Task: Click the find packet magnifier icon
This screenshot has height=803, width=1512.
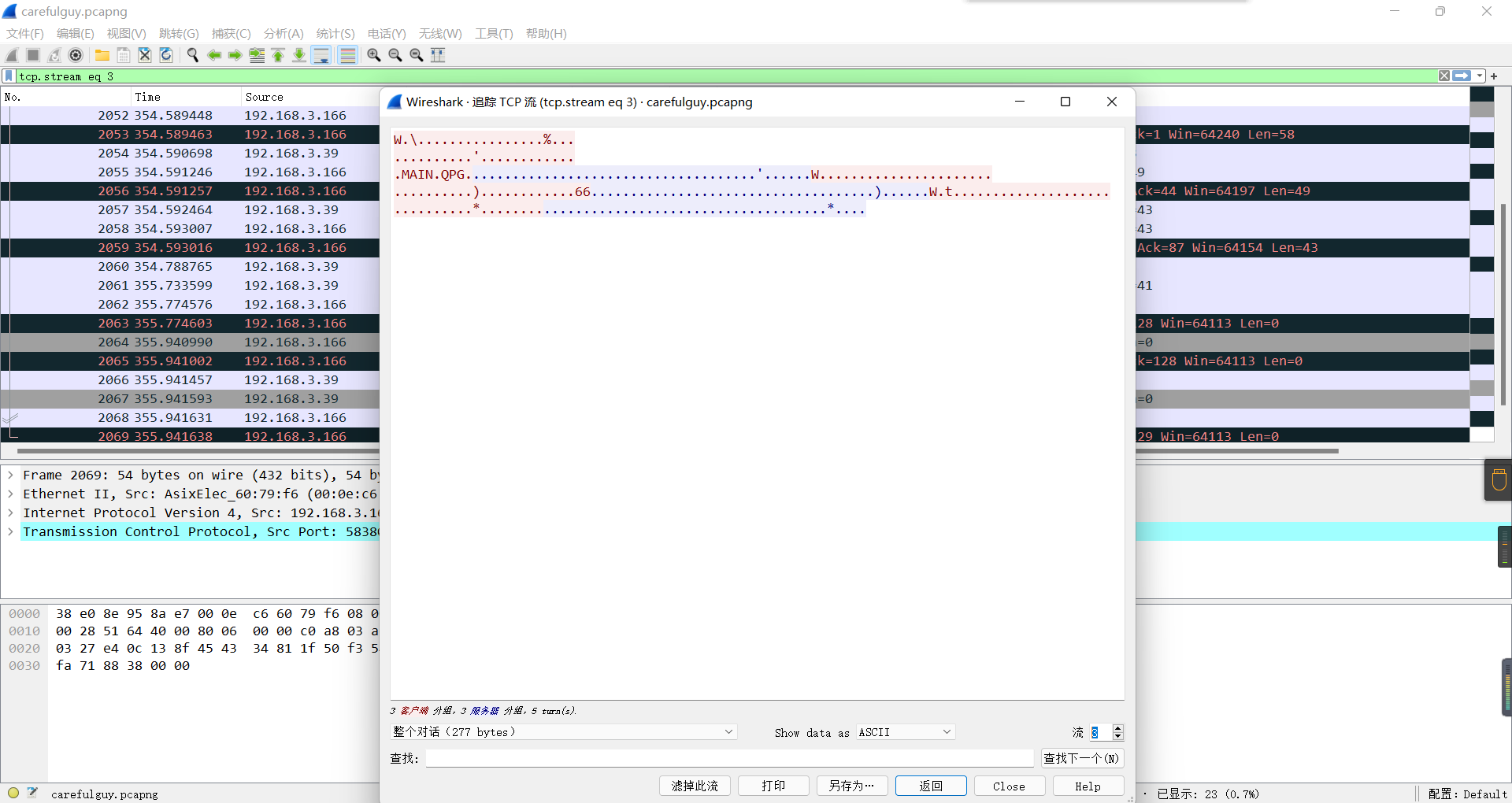Action: click(192, 55)
